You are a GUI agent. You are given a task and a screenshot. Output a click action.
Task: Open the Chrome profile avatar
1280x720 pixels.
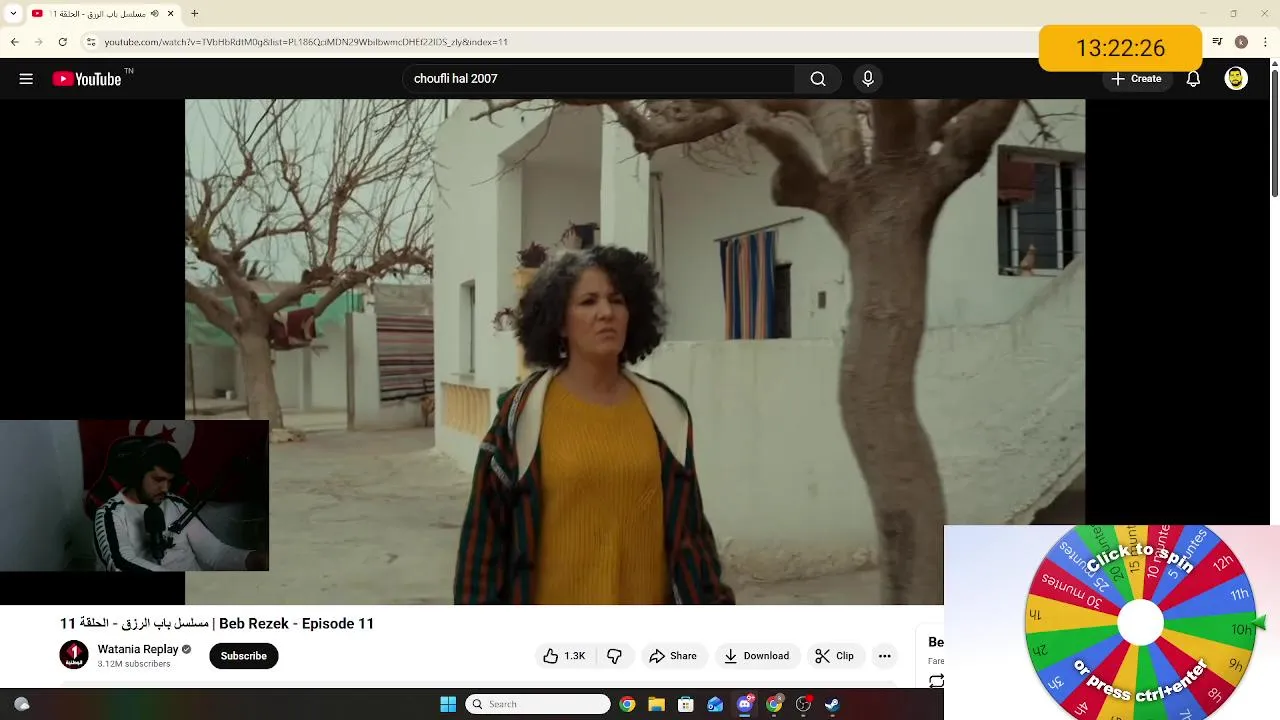point(1241,42)
